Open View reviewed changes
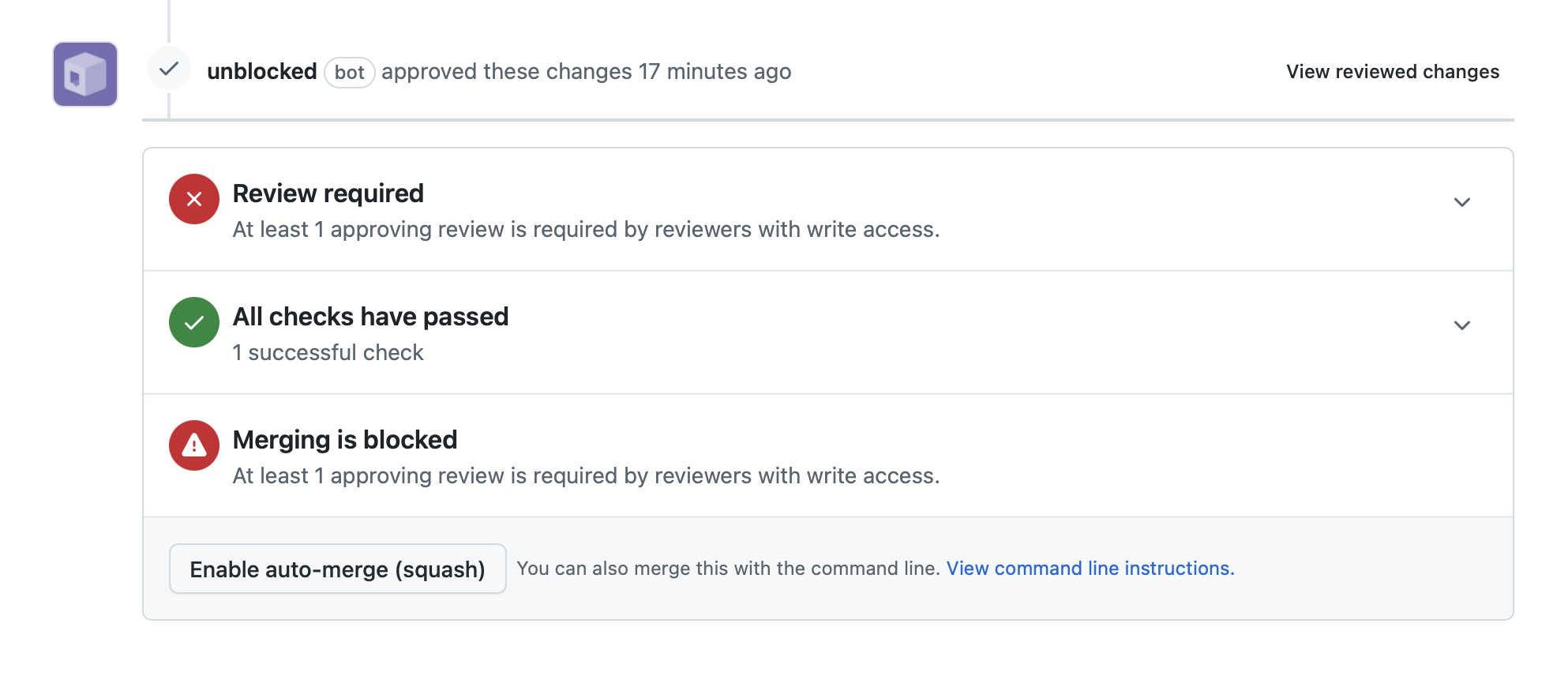The image size is (1568, 676). pos(1392,71)
